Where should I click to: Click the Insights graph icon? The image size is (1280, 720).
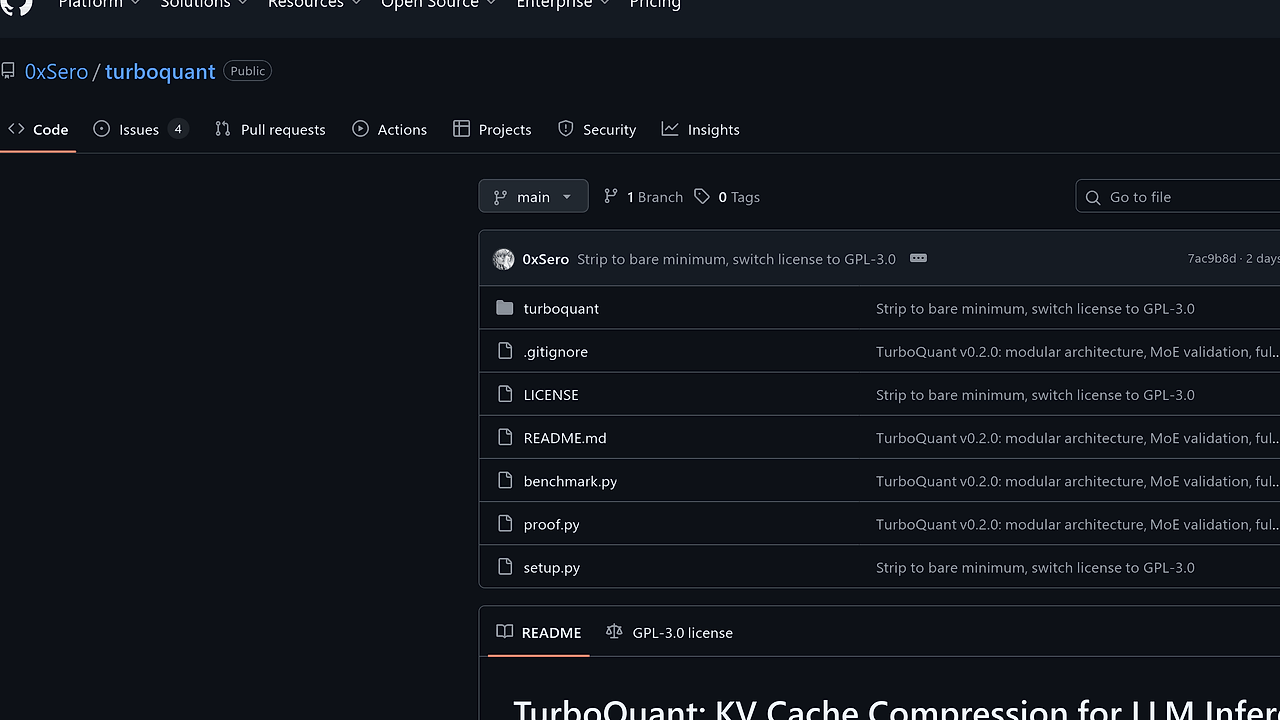(x=670, y=129)
